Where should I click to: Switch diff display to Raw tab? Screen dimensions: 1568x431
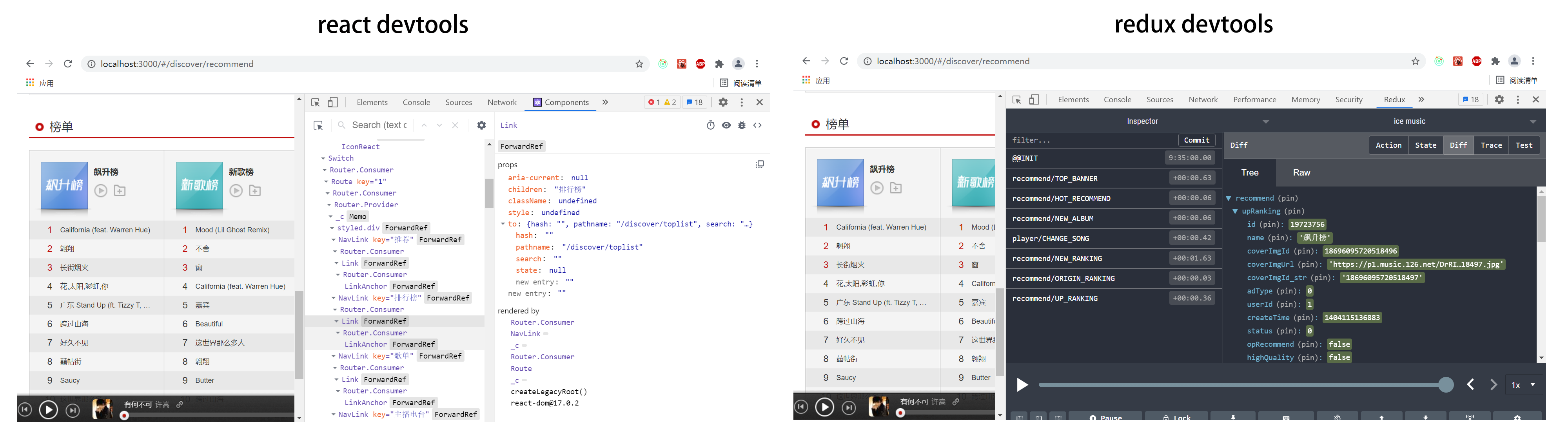pos(1301,173)
